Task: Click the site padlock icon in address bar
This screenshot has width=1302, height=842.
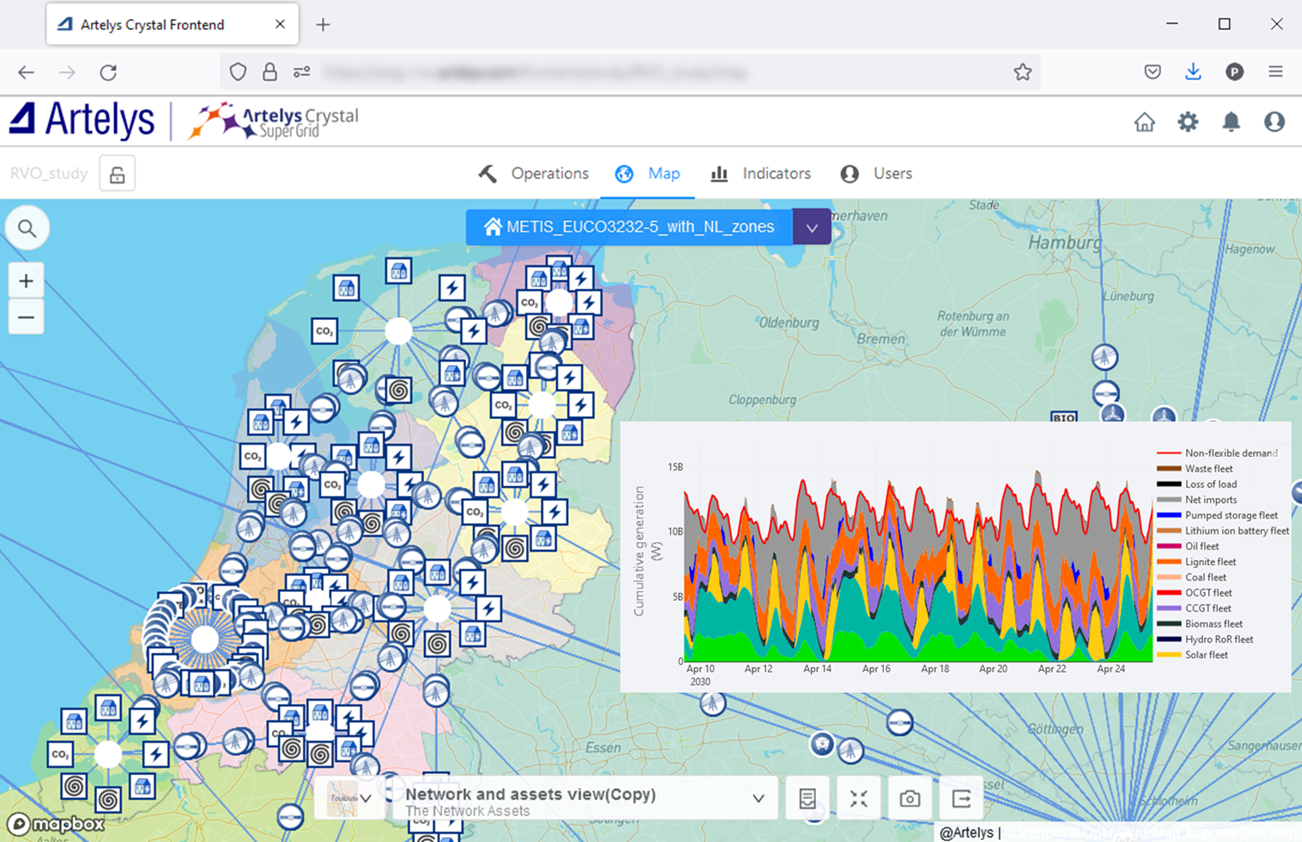Action: 270,72
